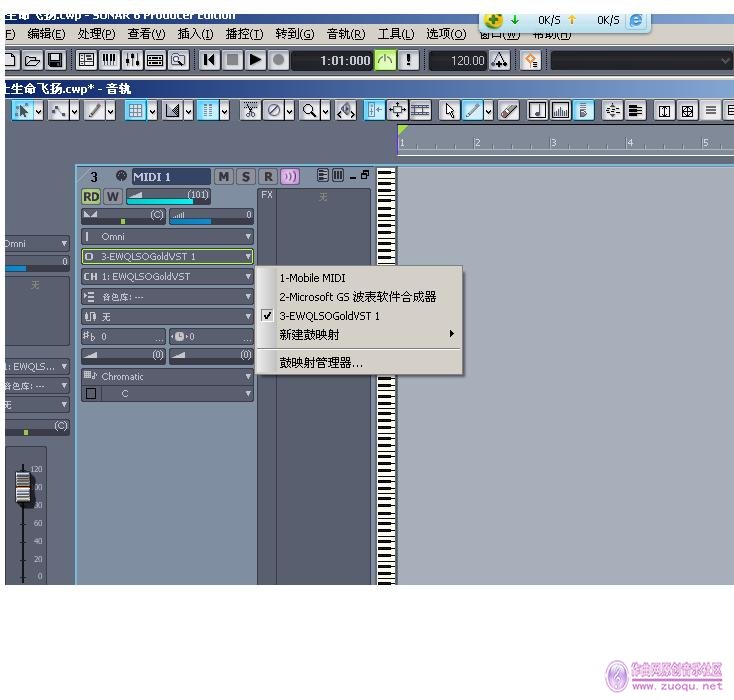This screenshot has height=700, width=734.
Task: Click the Play transport button
Action: point(255,60)
